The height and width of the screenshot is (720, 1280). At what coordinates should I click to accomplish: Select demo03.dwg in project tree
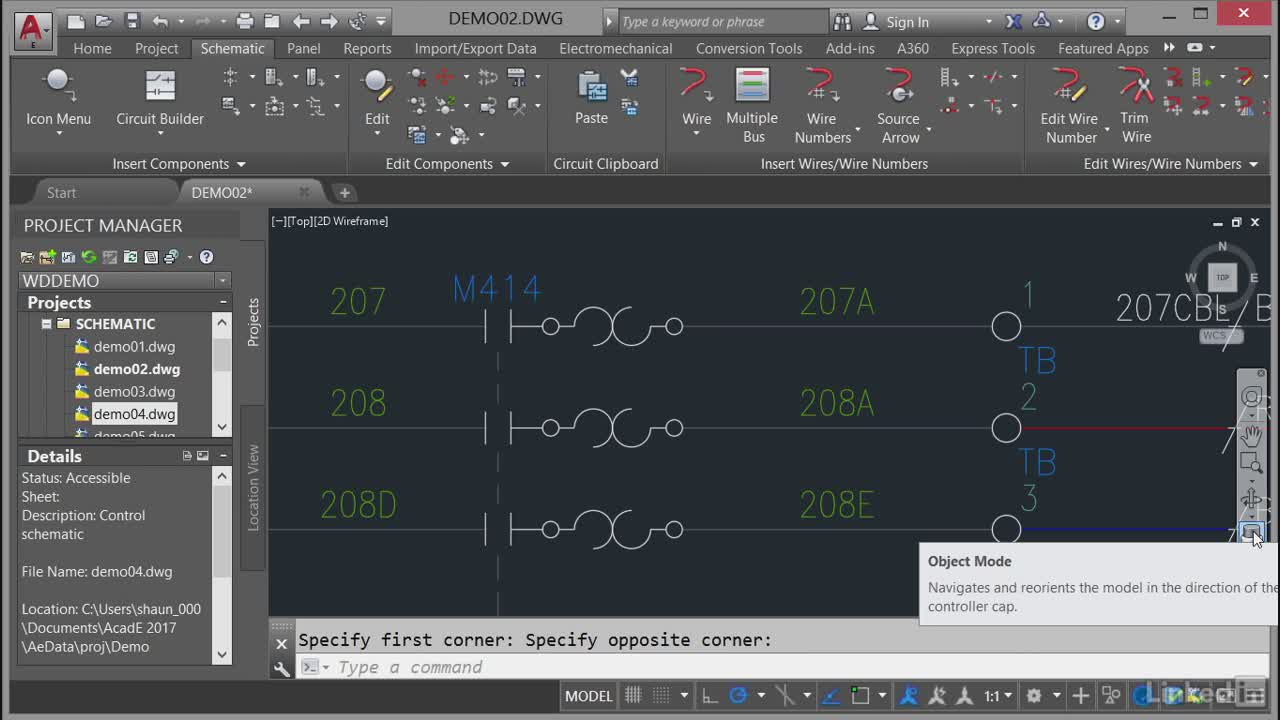tap(134, 392)
